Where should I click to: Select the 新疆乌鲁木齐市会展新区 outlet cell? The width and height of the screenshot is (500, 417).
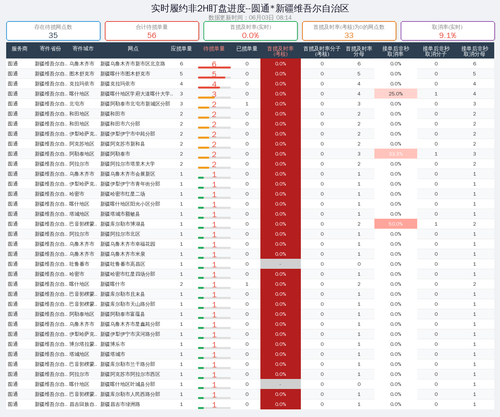(128, 174)
